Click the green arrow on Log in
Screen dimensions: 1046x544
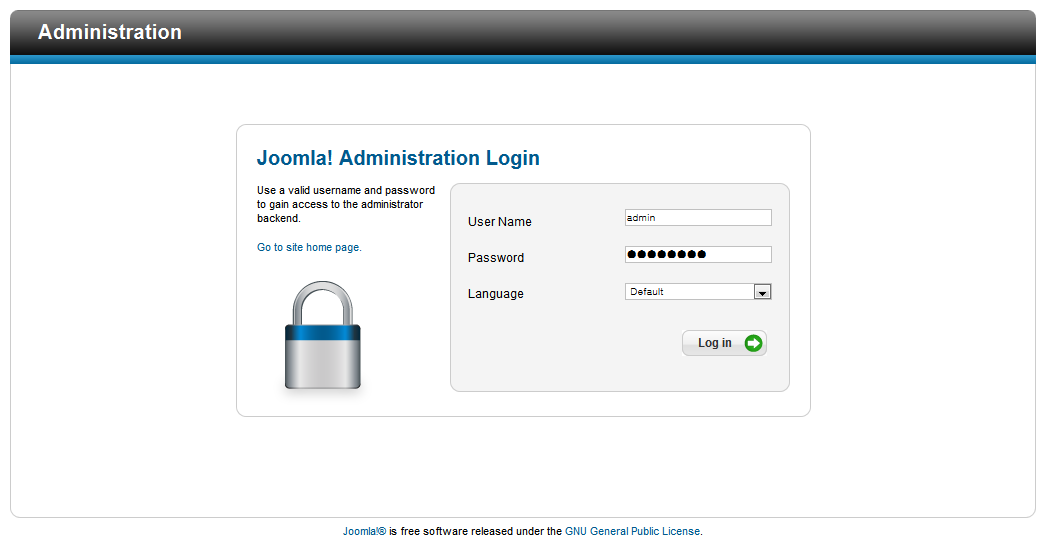pos(754,343)
